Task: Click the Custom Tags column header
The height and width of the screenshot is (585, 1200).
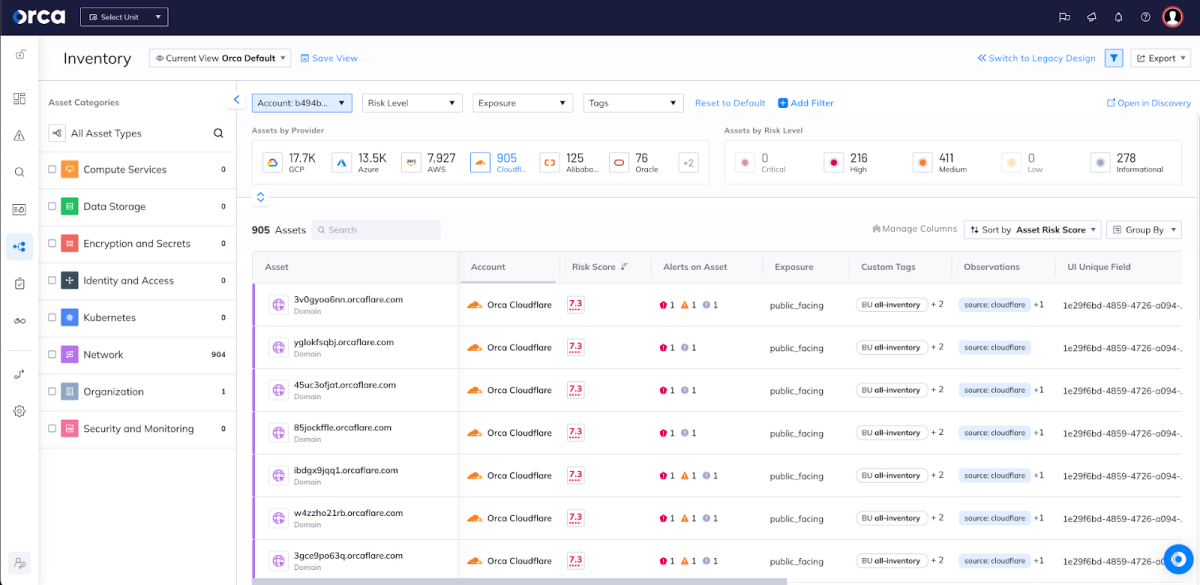Action: (x=889, y=267)
